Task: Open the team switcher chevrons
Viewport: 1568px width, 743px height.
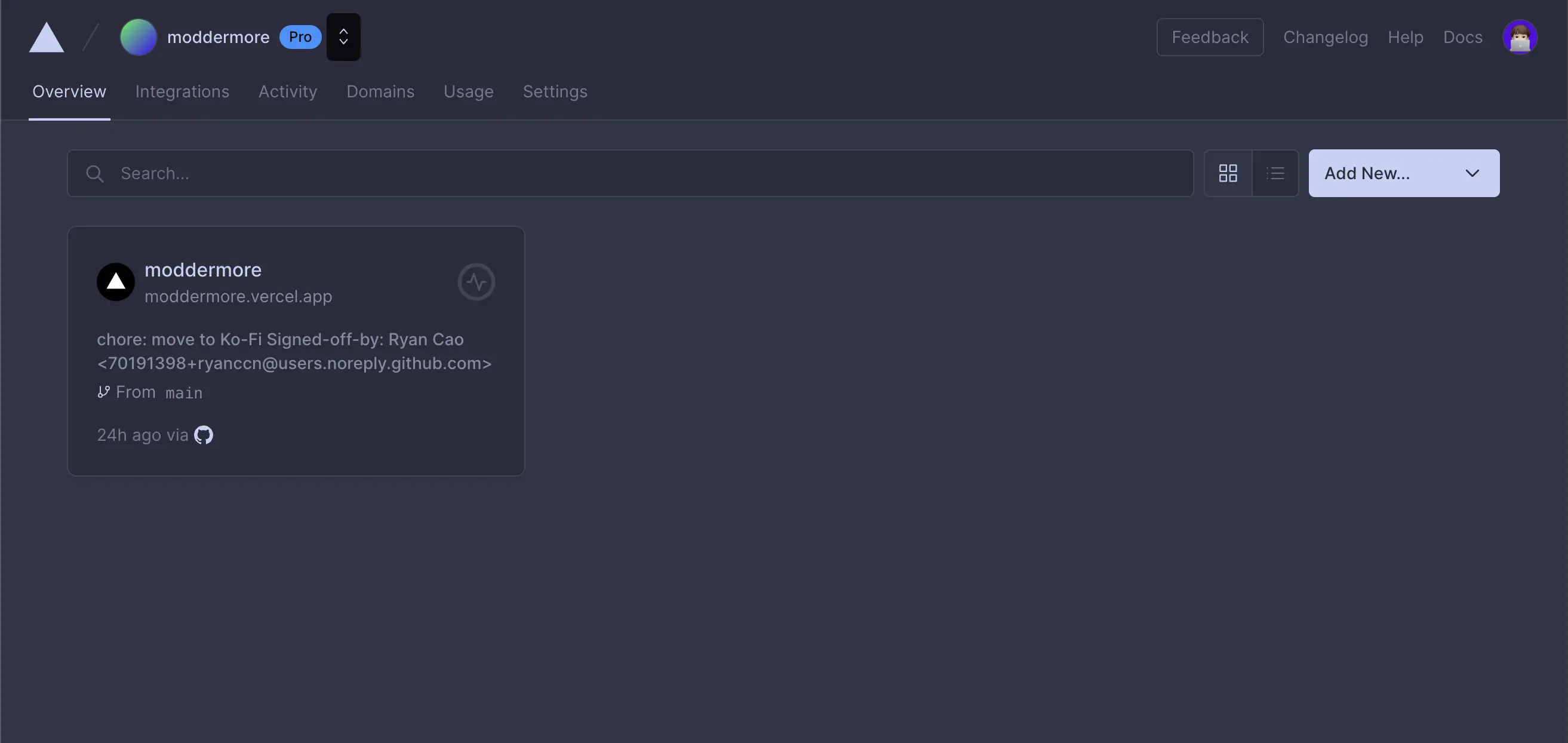Action: (x=343, y=37)
